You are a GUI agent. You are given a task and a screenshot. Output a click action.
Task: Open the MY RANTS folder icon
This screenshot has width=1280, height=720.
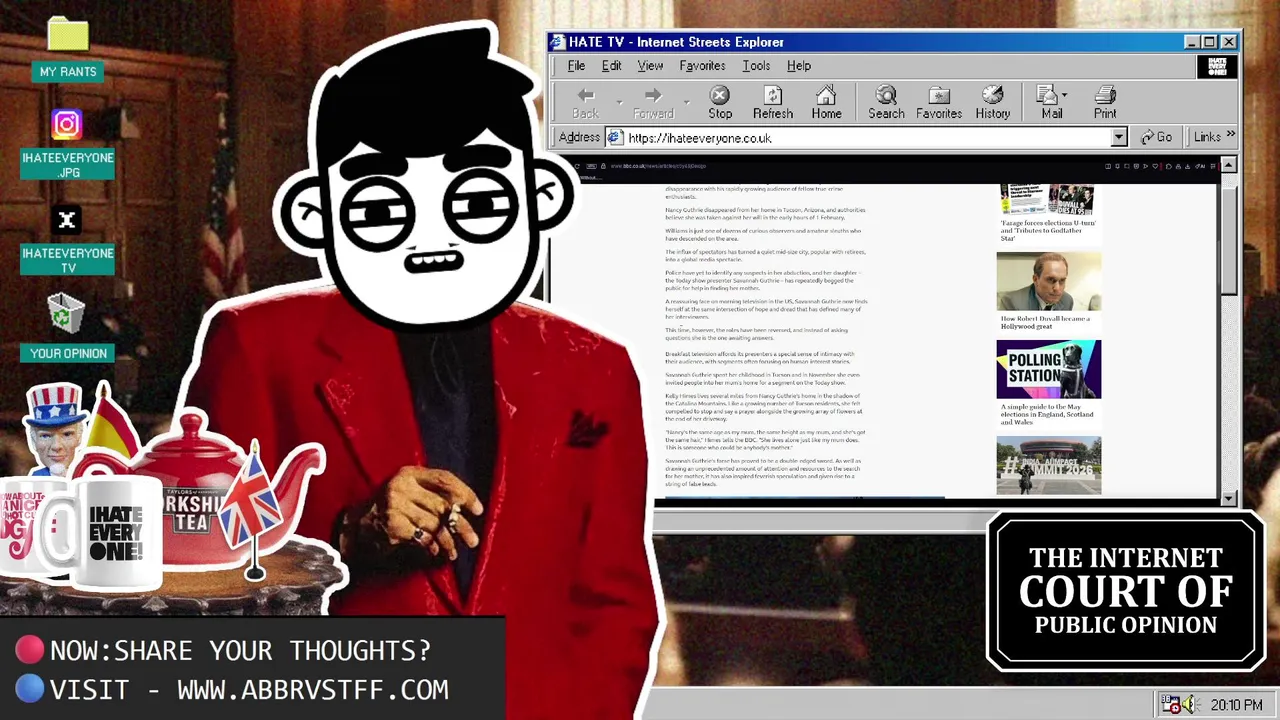pyautogui.click(x=68, y=36)
